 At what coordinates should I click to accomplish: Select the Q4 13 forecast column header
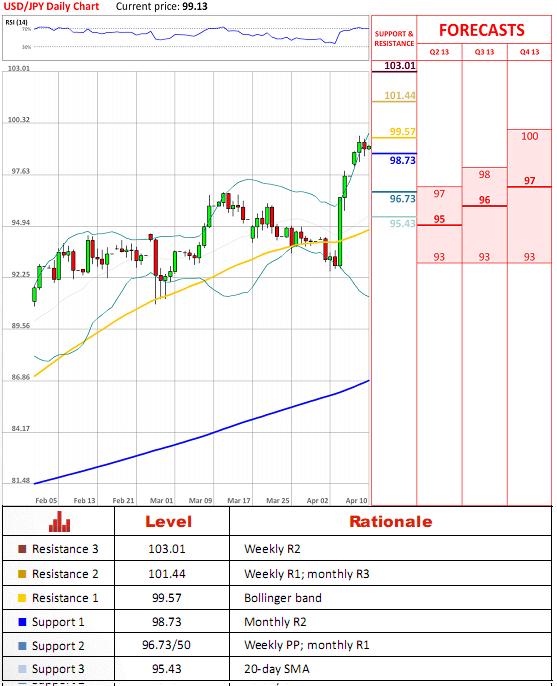click(529, 52)
